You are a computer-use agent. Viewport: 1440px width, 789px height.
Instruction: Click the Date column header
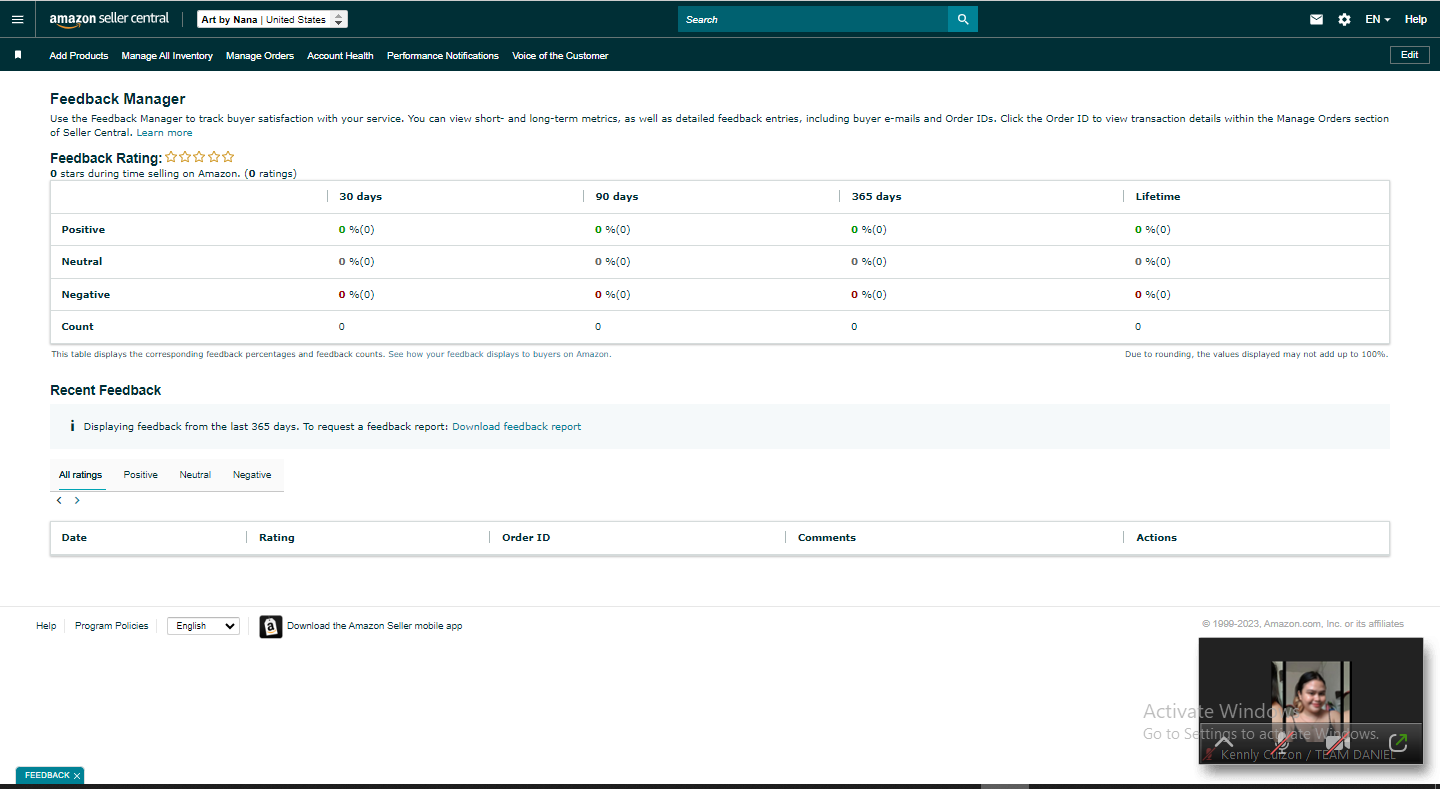(74, 538)
